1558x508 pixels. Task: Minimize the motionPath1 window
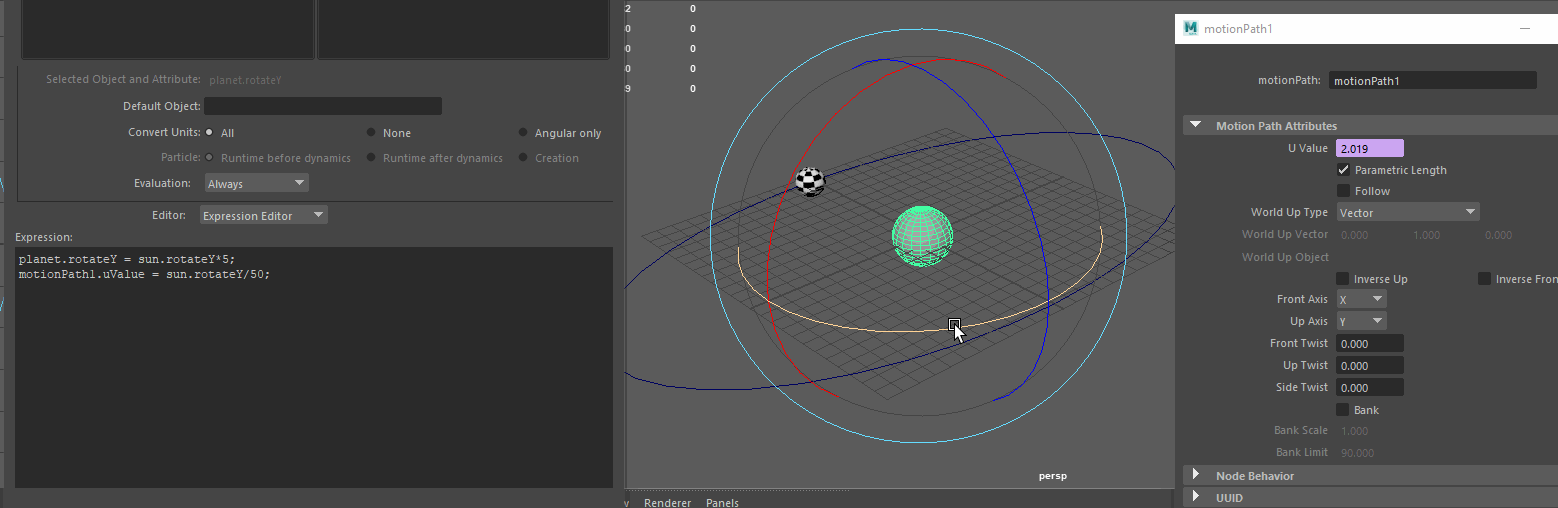click(1525, 29)
